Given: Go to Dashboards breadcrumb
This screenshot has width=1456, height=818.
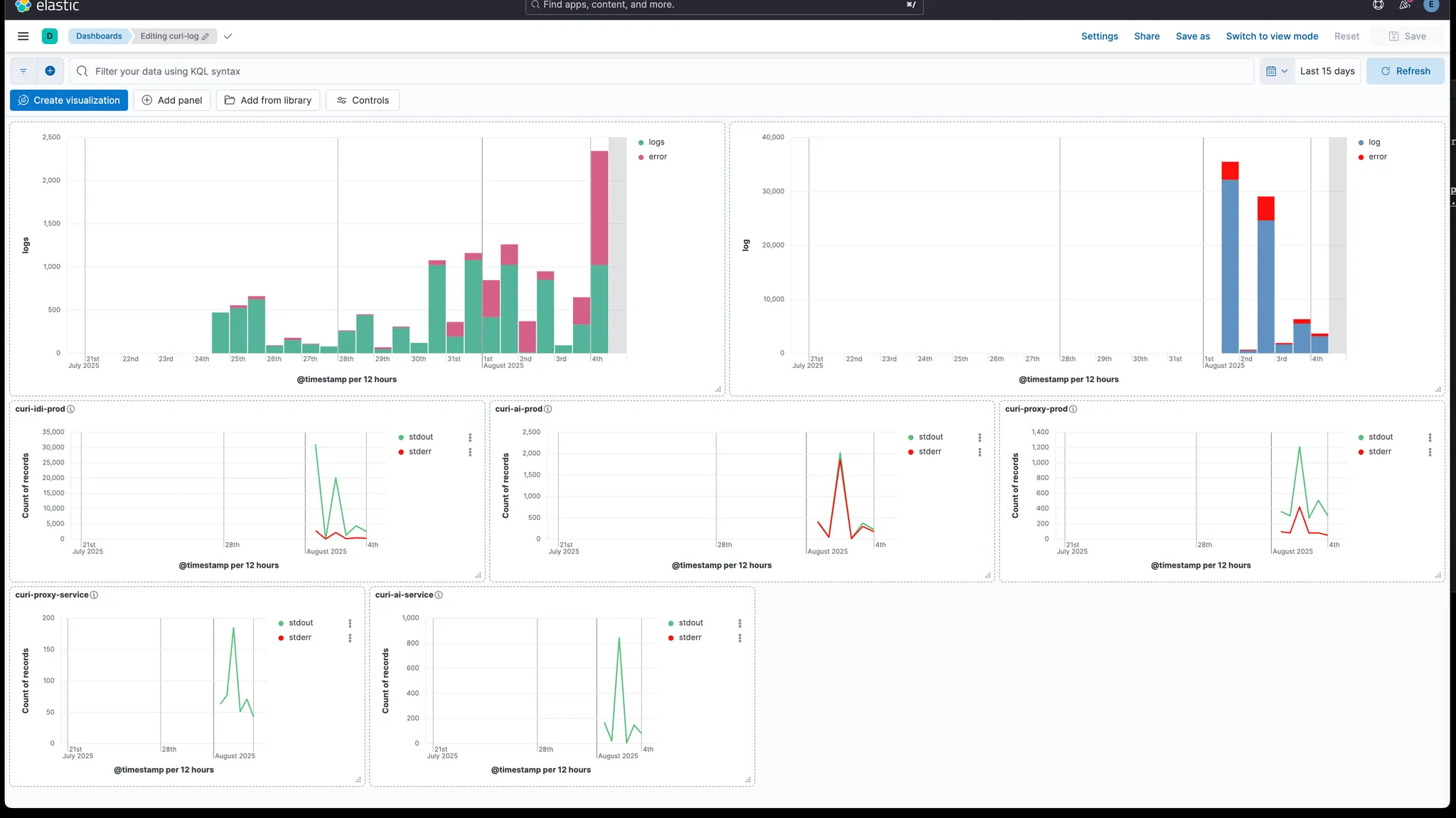Looking at the screenshot, I should [99, 36].
